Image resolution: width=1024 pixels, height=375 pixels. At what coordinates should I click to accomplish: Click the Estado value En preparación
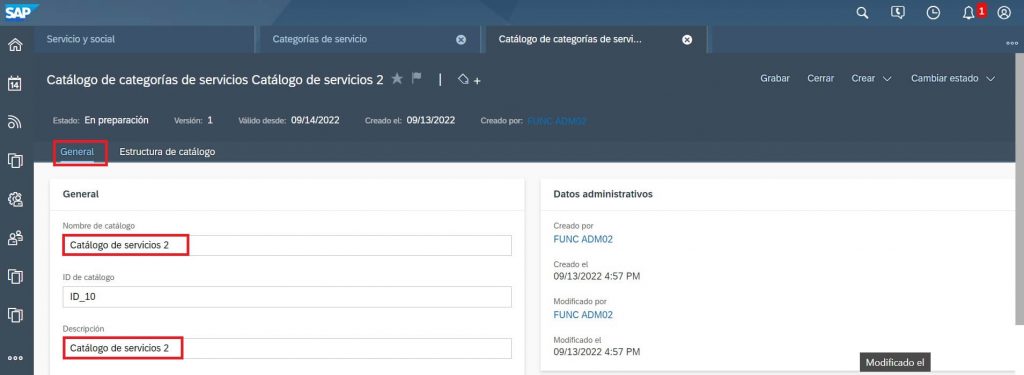click(x=116, y=120)
